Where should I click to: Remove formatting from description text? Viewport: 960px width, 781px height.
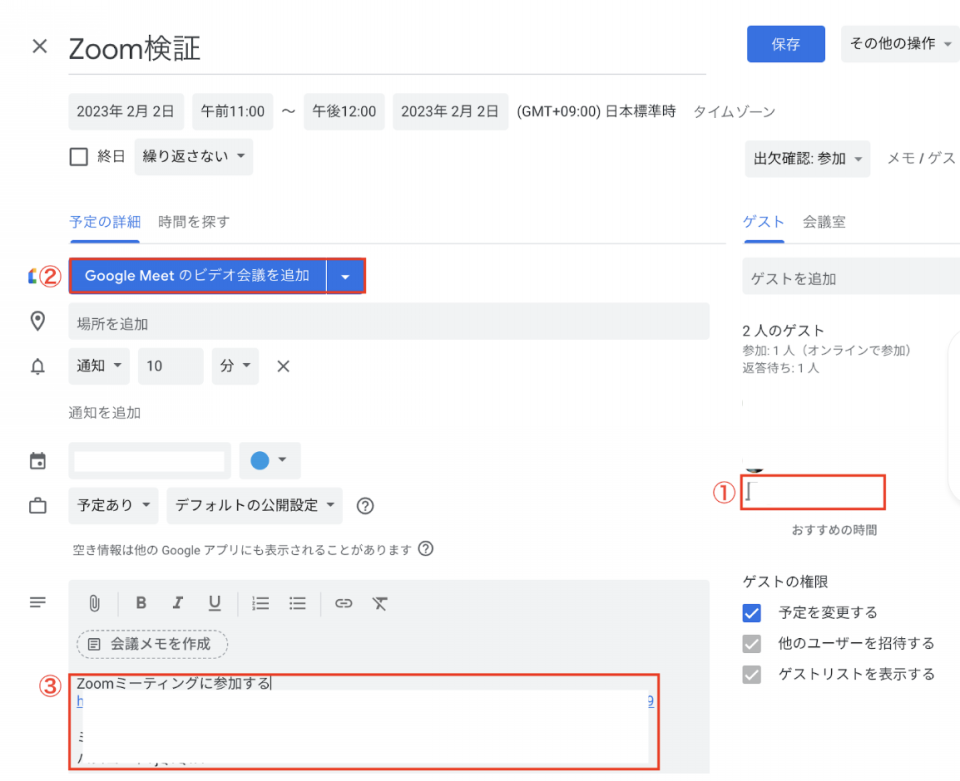tap(380, 604)
